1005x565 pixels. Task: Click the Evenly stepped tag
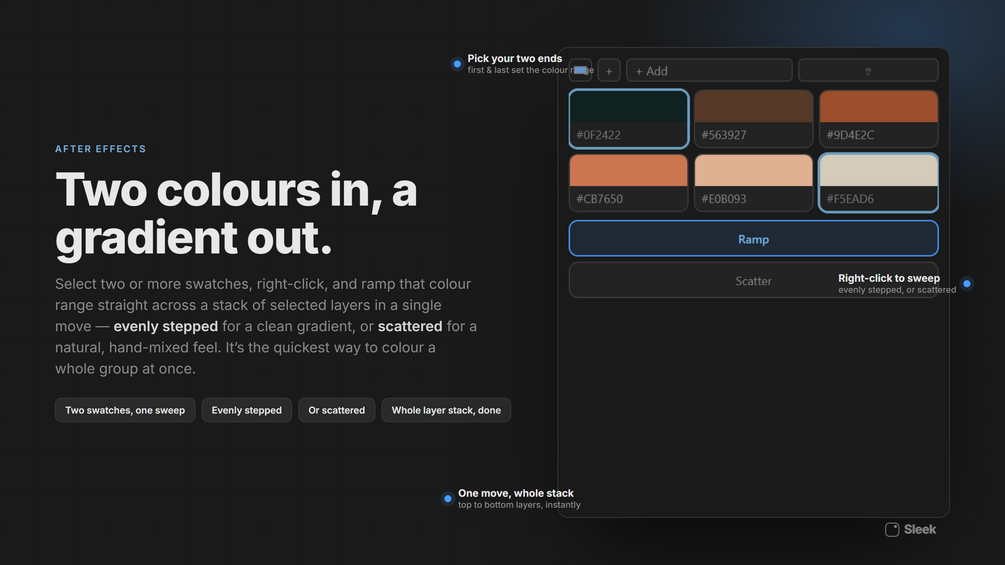tap(247, 410)
